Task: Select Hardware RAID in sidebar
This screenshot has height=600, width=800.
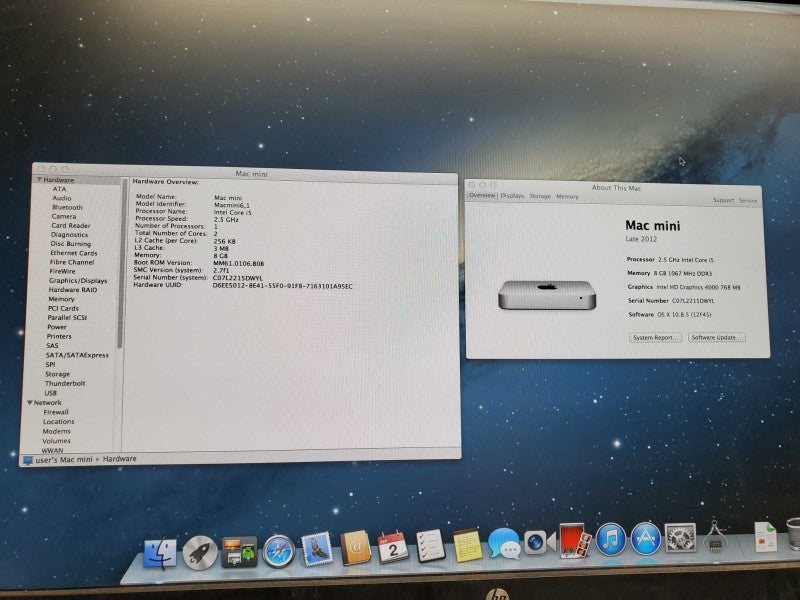Action: coord(72,290)
